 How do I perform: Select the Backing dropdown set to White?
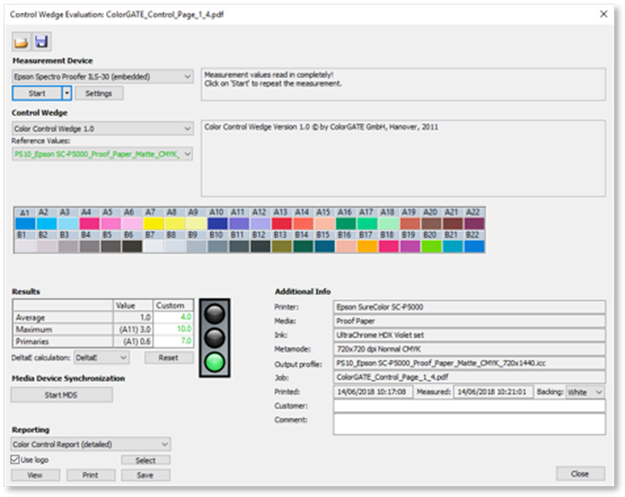[x=584, y=392]
